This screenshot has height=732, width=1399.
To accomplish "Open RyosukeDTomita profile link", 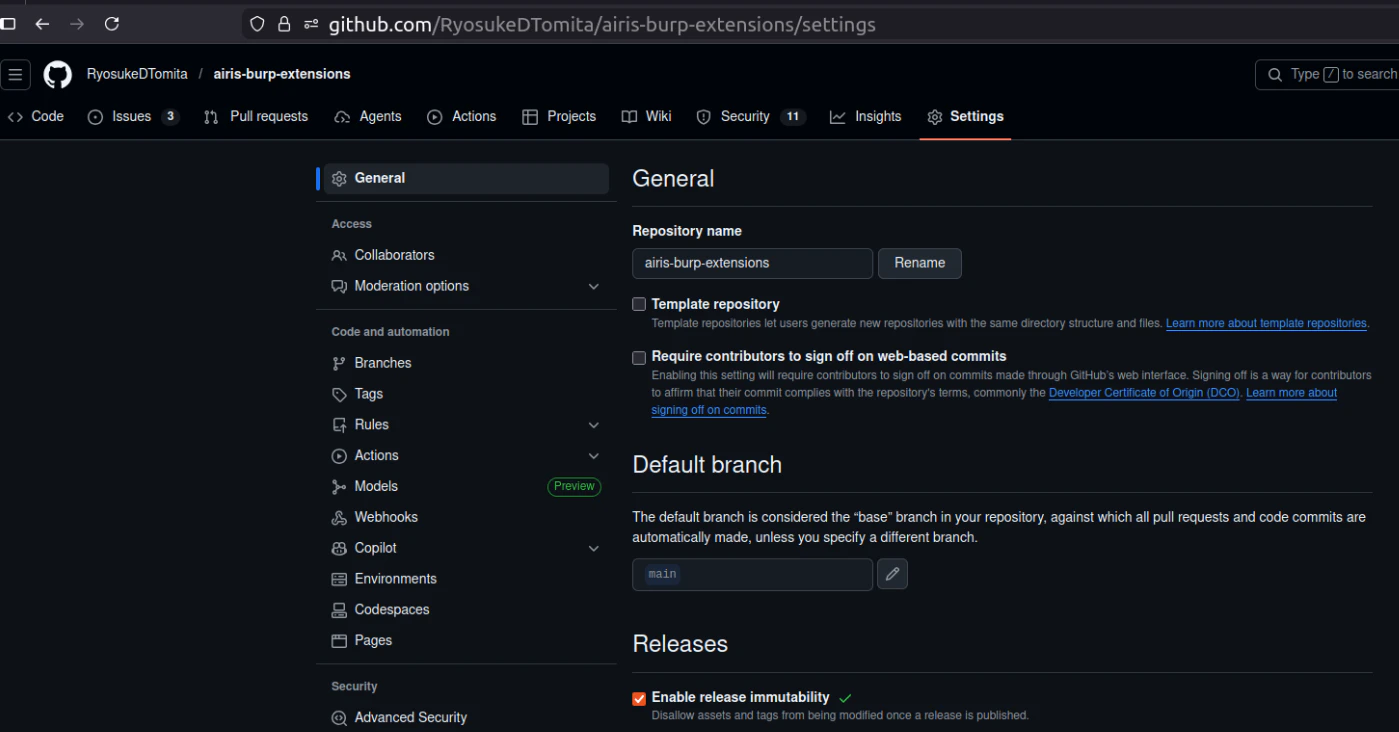I will (137, 74).
